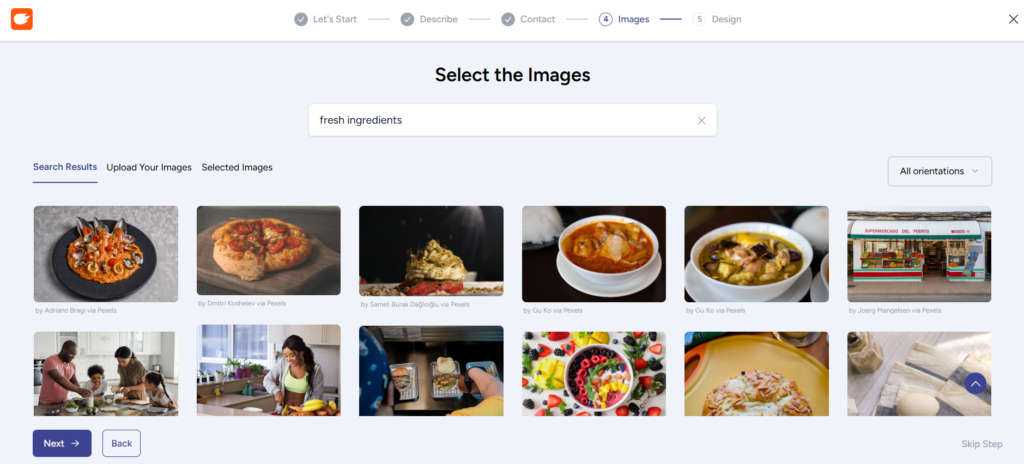
Task: Clear the search field with the X icon
Action: [701, 121]
